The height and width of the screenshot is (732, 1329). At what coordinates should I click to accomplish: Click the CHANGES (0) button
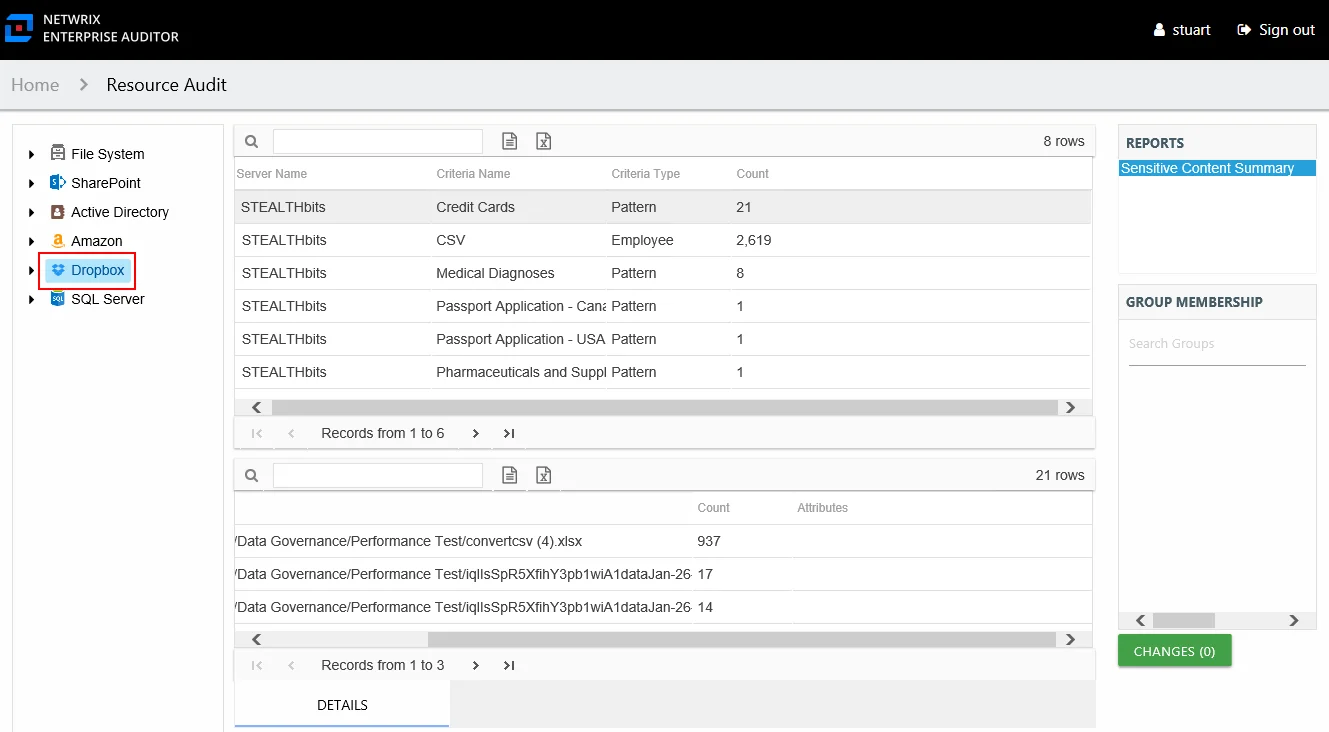pos(1175,651)
